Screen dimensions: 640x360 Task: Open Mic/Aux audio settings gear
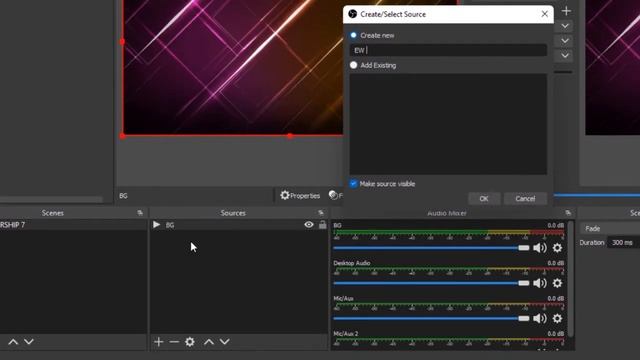(x=557, y=318)
